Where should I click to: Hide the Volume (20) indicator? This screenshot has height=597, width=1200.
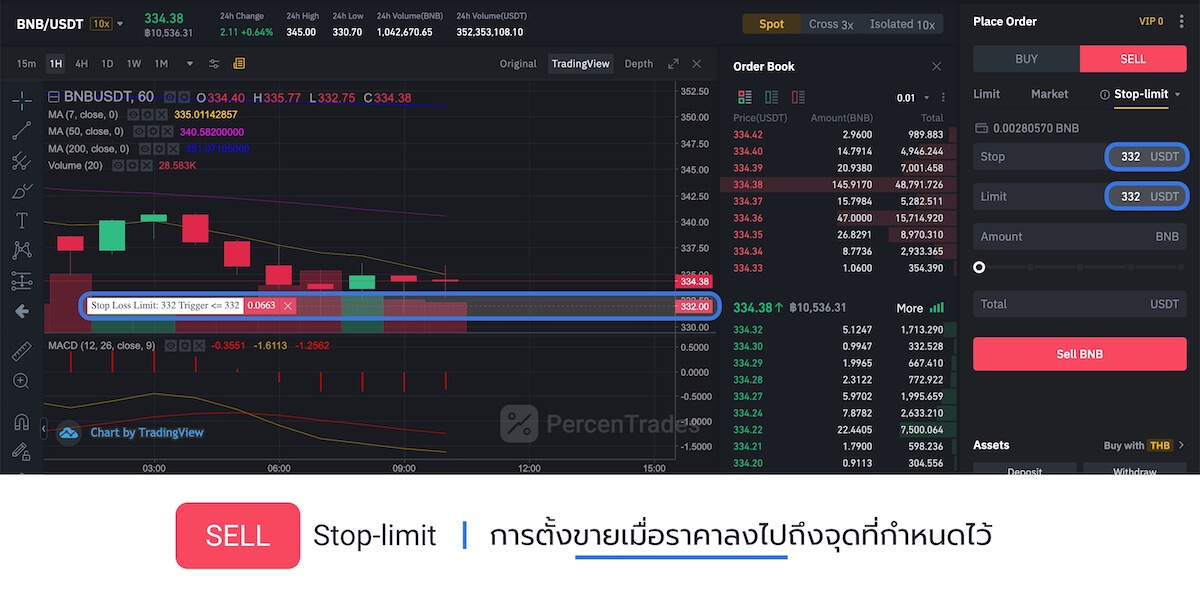[118, 165]
